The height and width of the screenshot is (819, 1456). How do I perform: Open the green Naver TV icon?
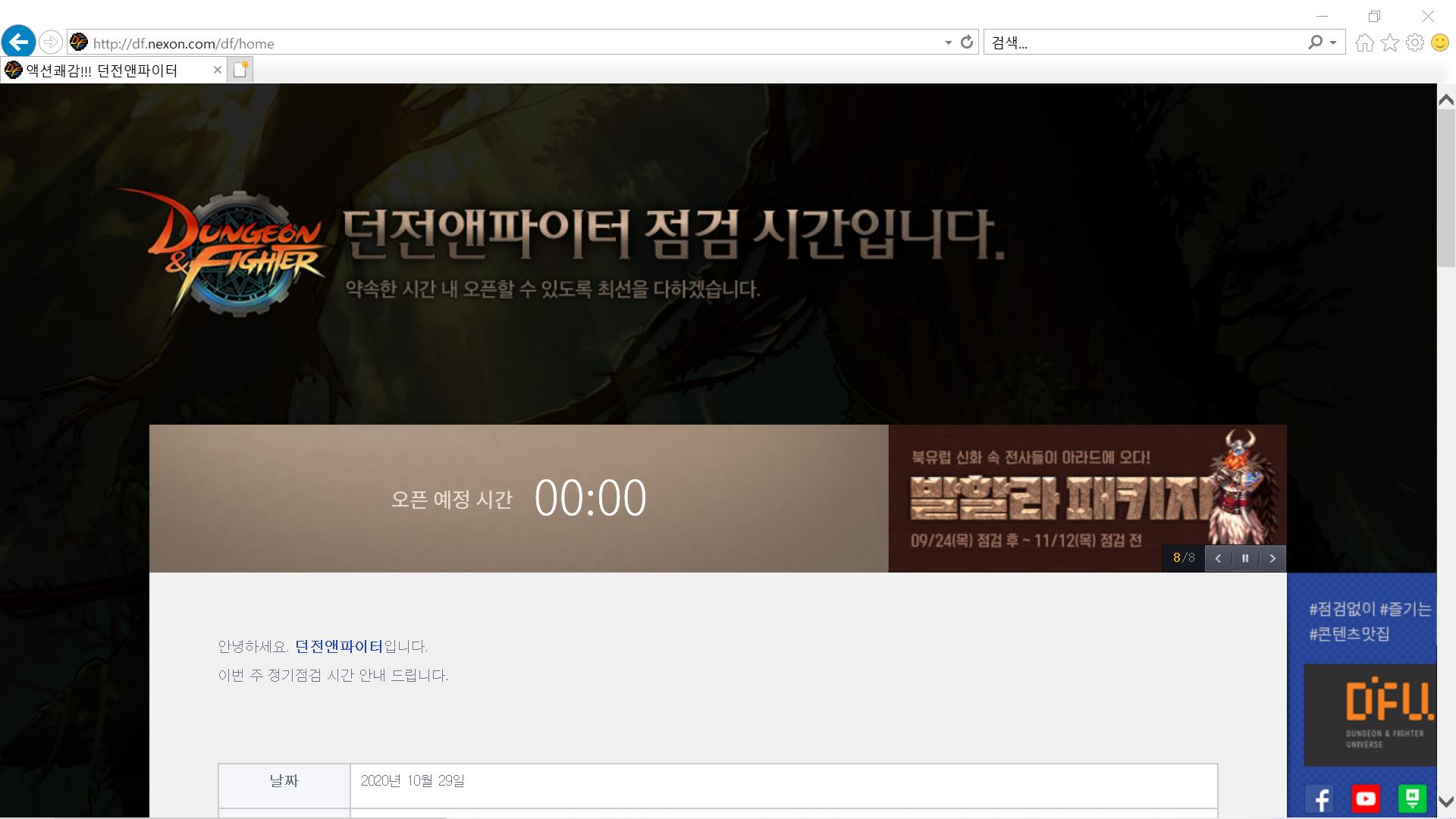coord(1411,799)
